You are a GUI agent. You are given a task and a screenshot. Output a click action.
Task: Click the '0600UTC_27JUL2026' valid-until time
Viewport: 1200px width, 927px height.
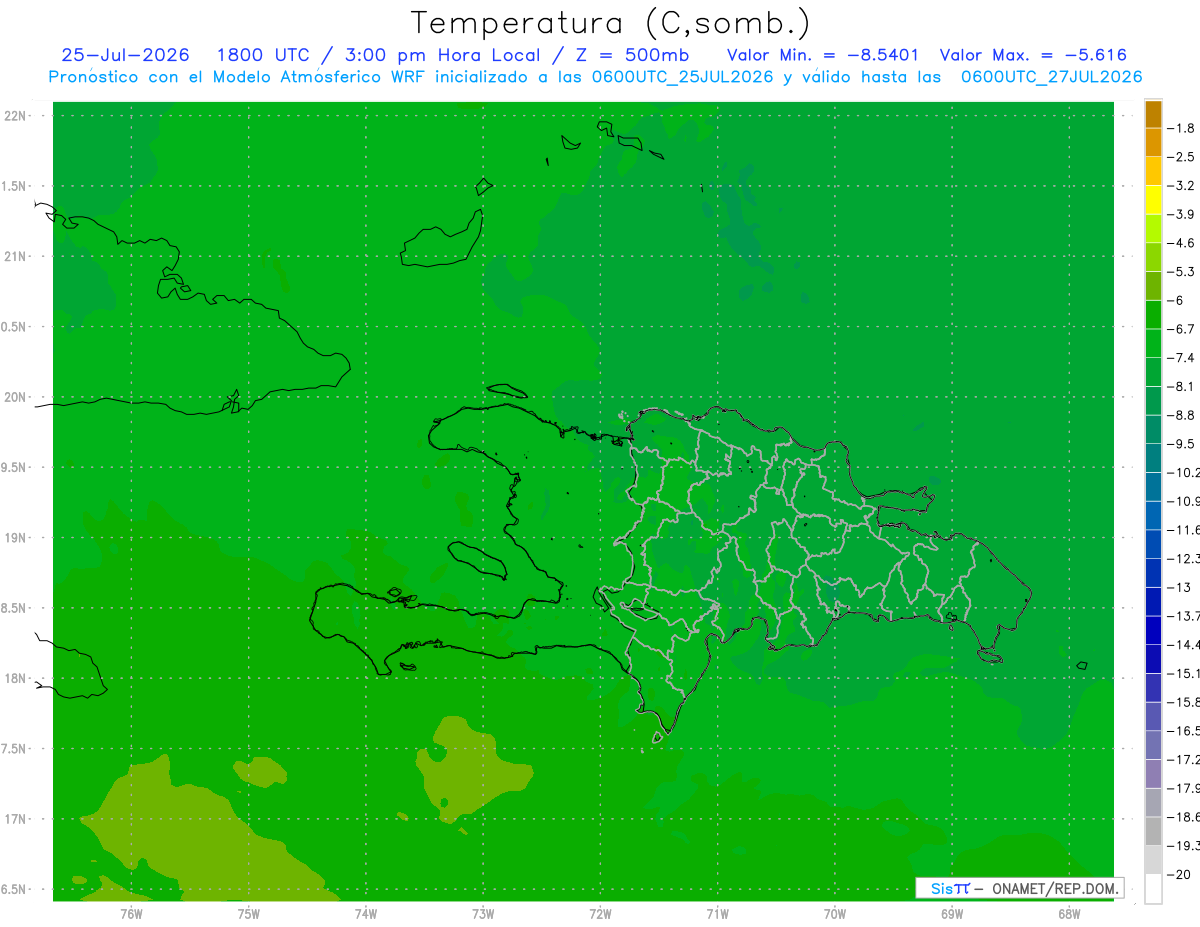tap(1051, 77)
